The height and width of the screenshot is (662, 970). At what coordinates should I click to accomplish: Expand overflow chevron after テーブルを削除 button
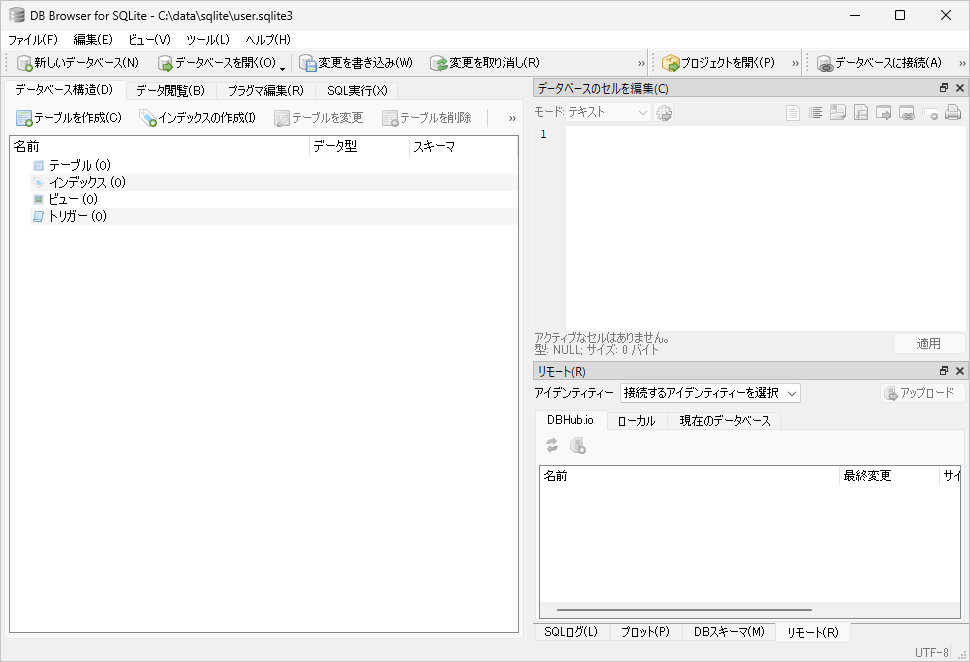point(512,118)
